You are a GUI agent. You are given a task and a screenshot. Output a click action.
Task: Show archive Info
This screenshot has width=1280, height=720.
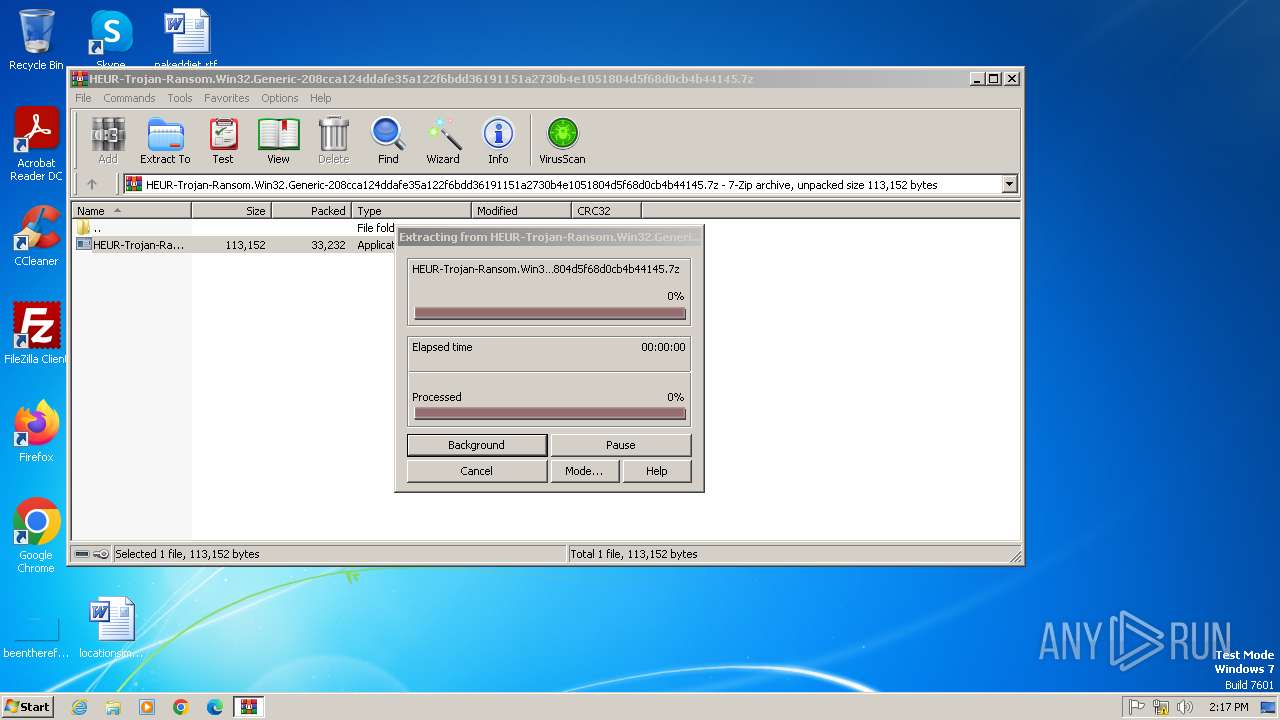[x=498, y=140]
